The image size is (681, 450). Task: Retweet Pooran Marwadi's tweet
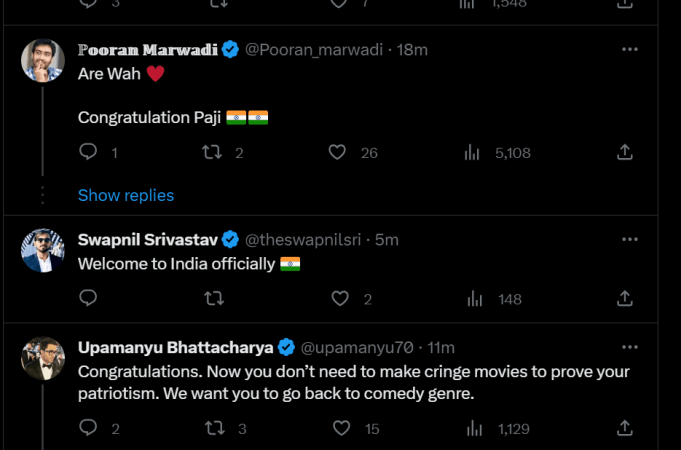pyautogui.click(x=211, y=153)
